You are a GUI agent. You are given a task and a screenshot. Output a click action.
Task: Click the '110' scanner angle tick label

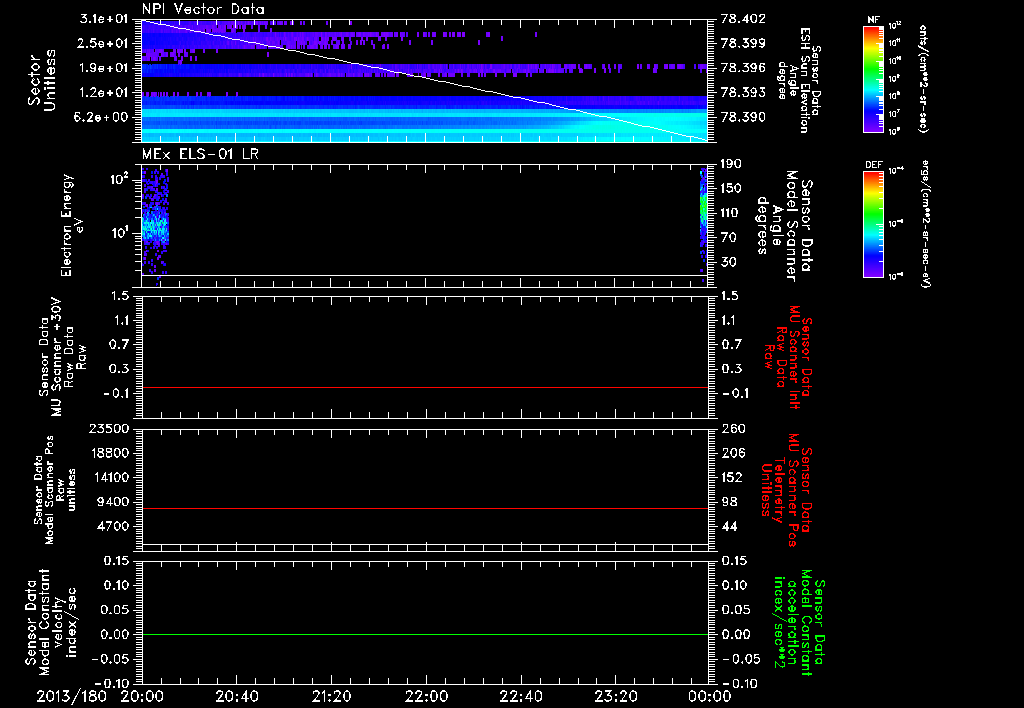pyautogui.click(x=731, y=213)
